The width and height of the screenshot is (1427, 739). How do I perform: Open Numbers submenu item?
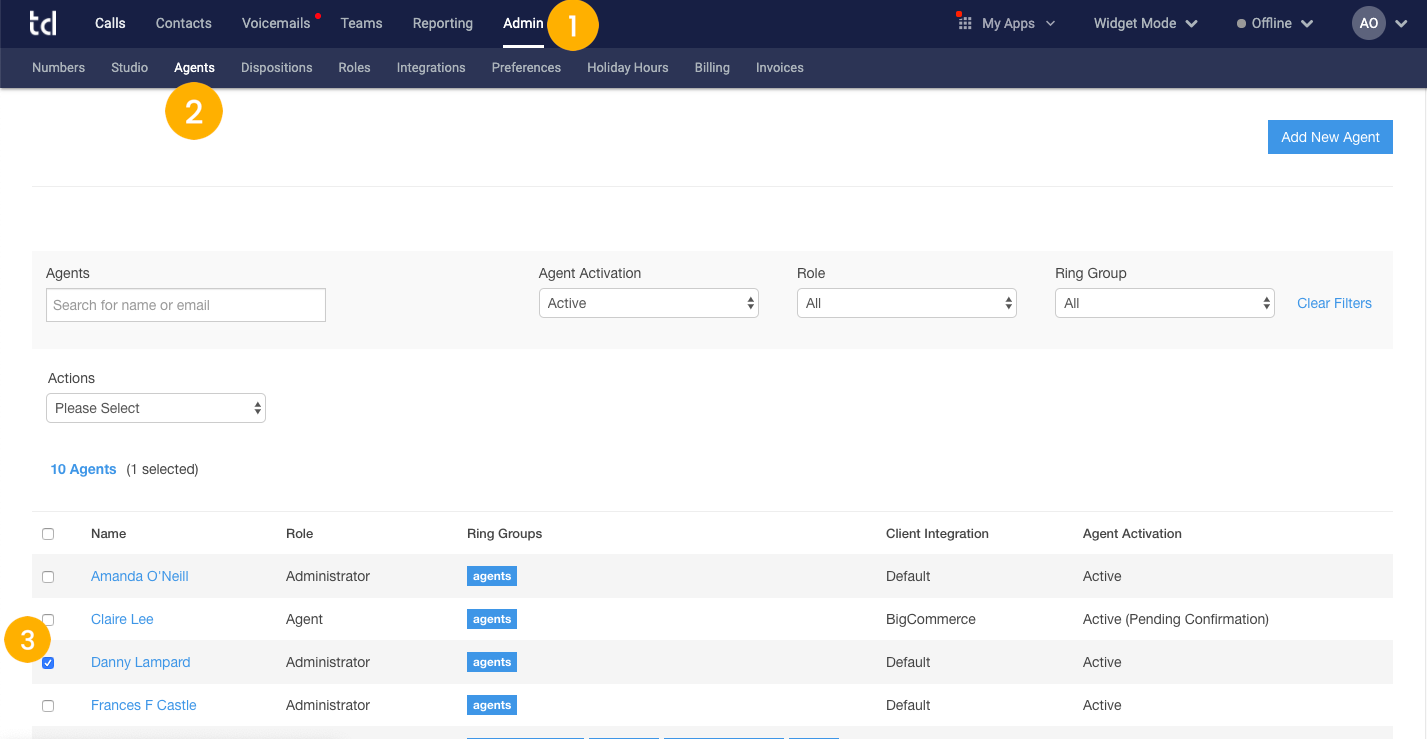58,68
